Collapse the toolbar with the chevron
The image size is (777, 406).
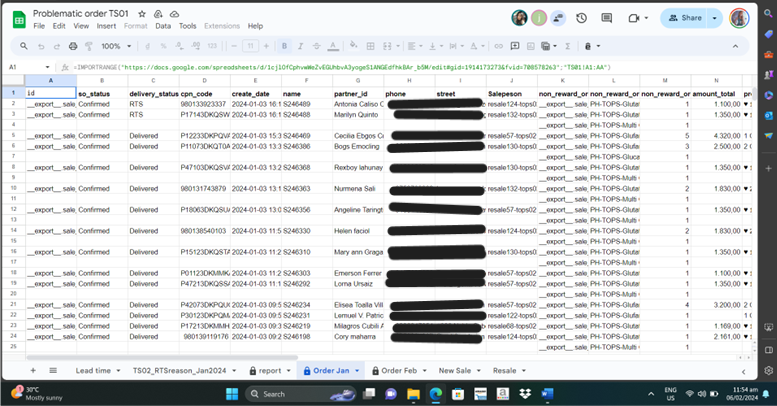pos(735,46)
